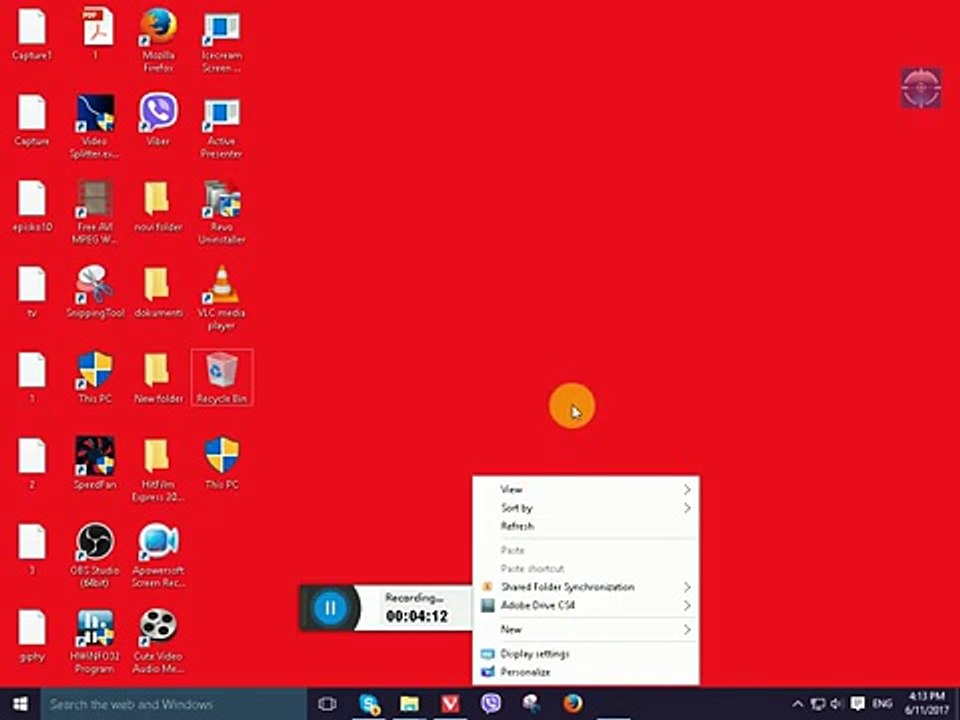This screenshot has width=960, height=720.
Task: Show hidden system tray icons
Action: coord(797,704)
